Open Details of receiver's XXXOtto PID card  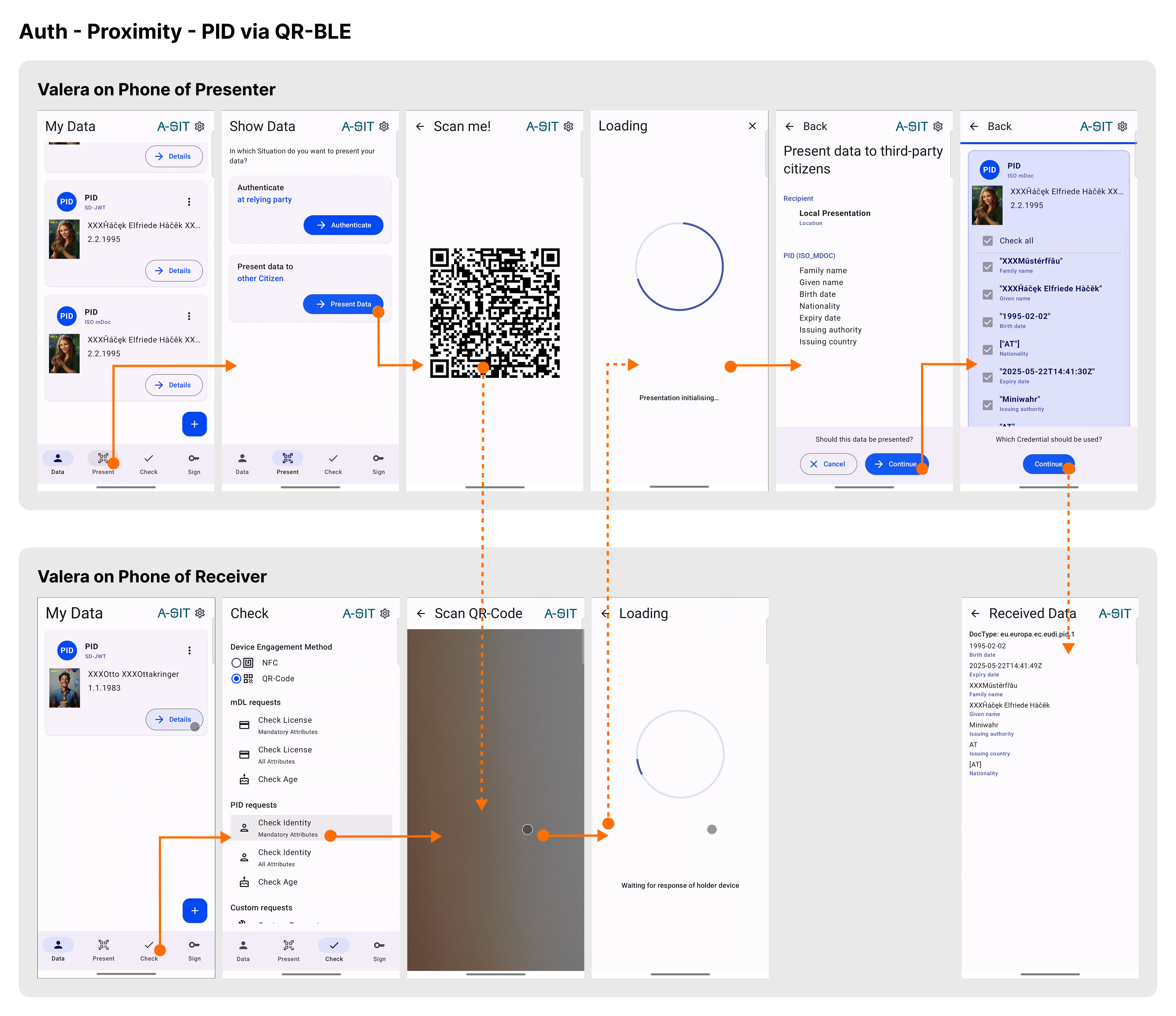pyautogui.click(x=174, y=719)
